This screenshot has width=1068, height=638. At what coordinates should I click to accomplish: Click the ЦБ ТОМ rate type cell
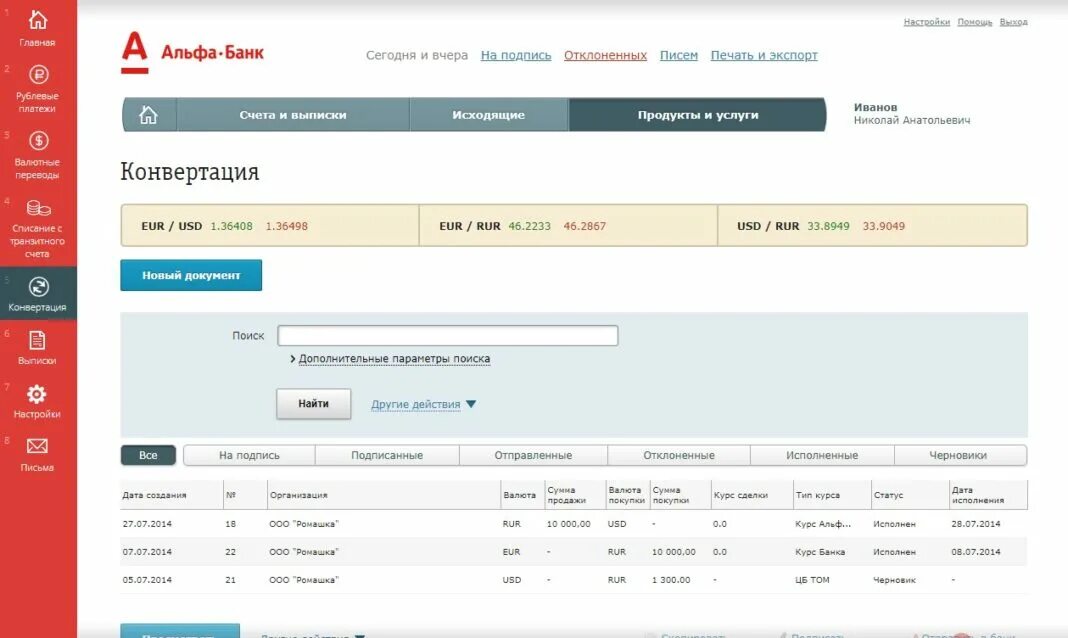812,580
